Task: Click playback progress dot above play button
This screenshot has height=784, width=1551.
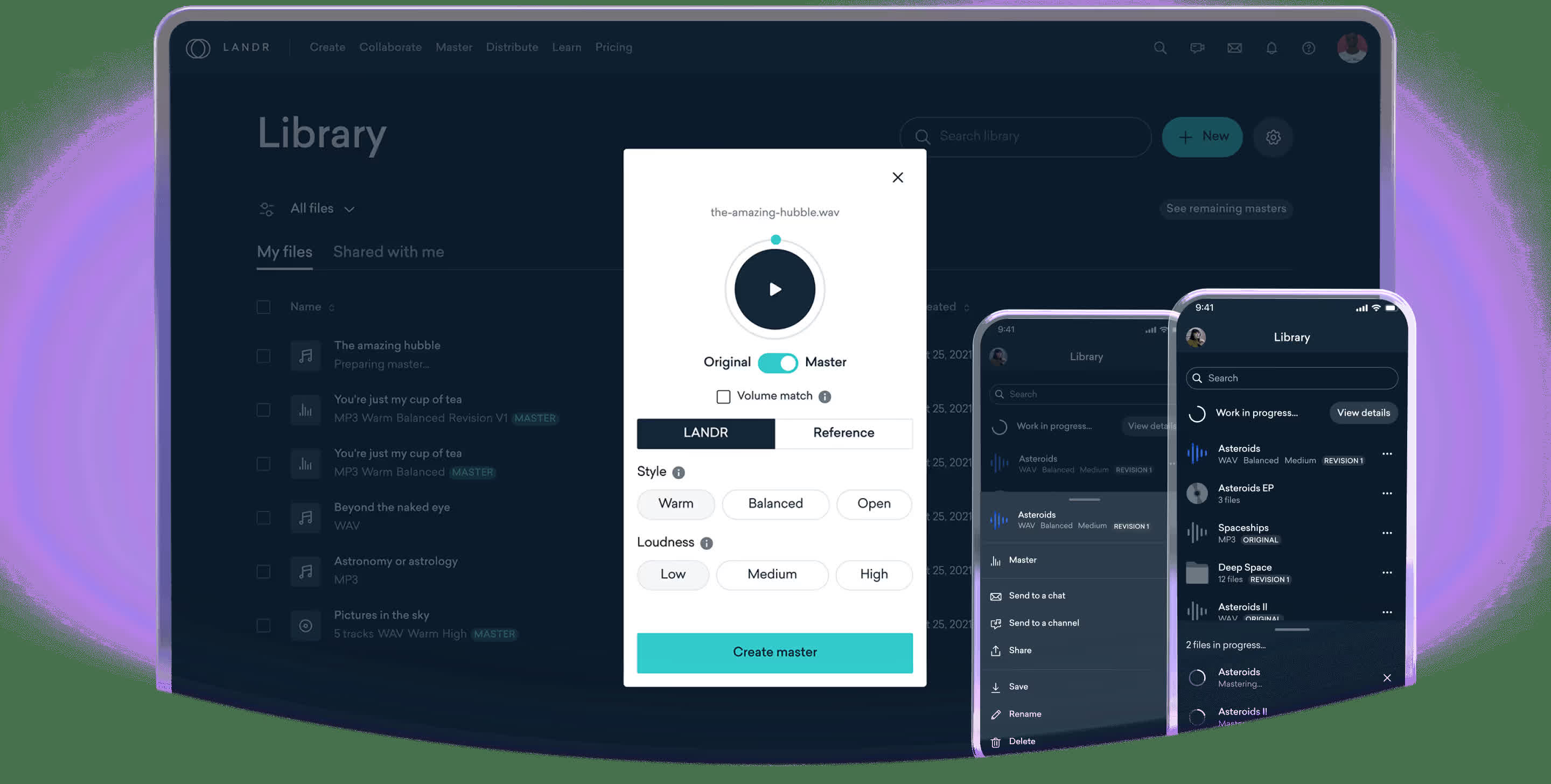Action: (x=775, y=240)
